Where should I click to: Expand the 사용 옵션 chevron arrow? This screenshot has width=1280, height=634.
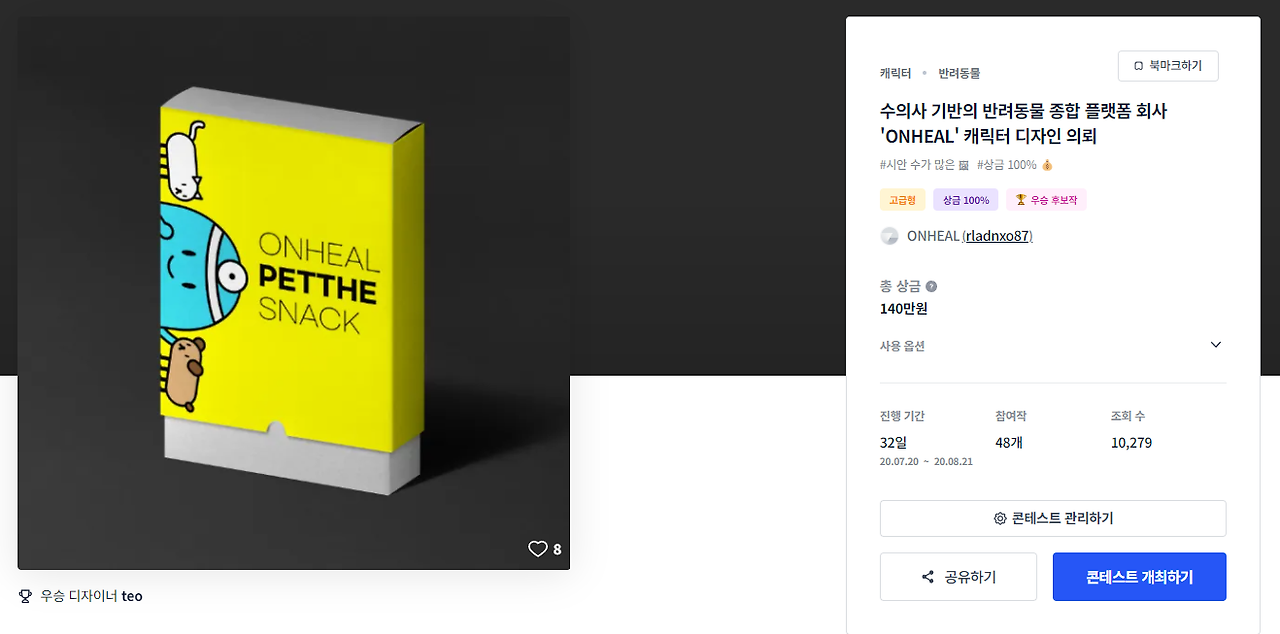(1216, 345)
